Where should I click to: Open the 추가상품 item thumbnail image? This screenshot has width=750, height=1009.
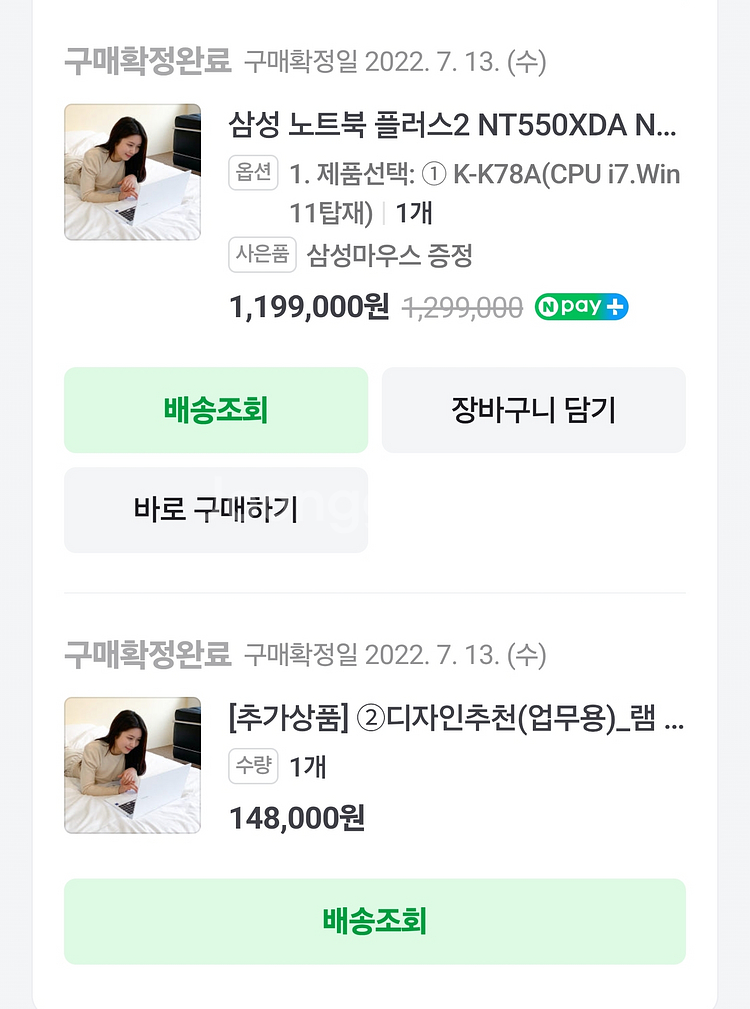click(132, 765)
